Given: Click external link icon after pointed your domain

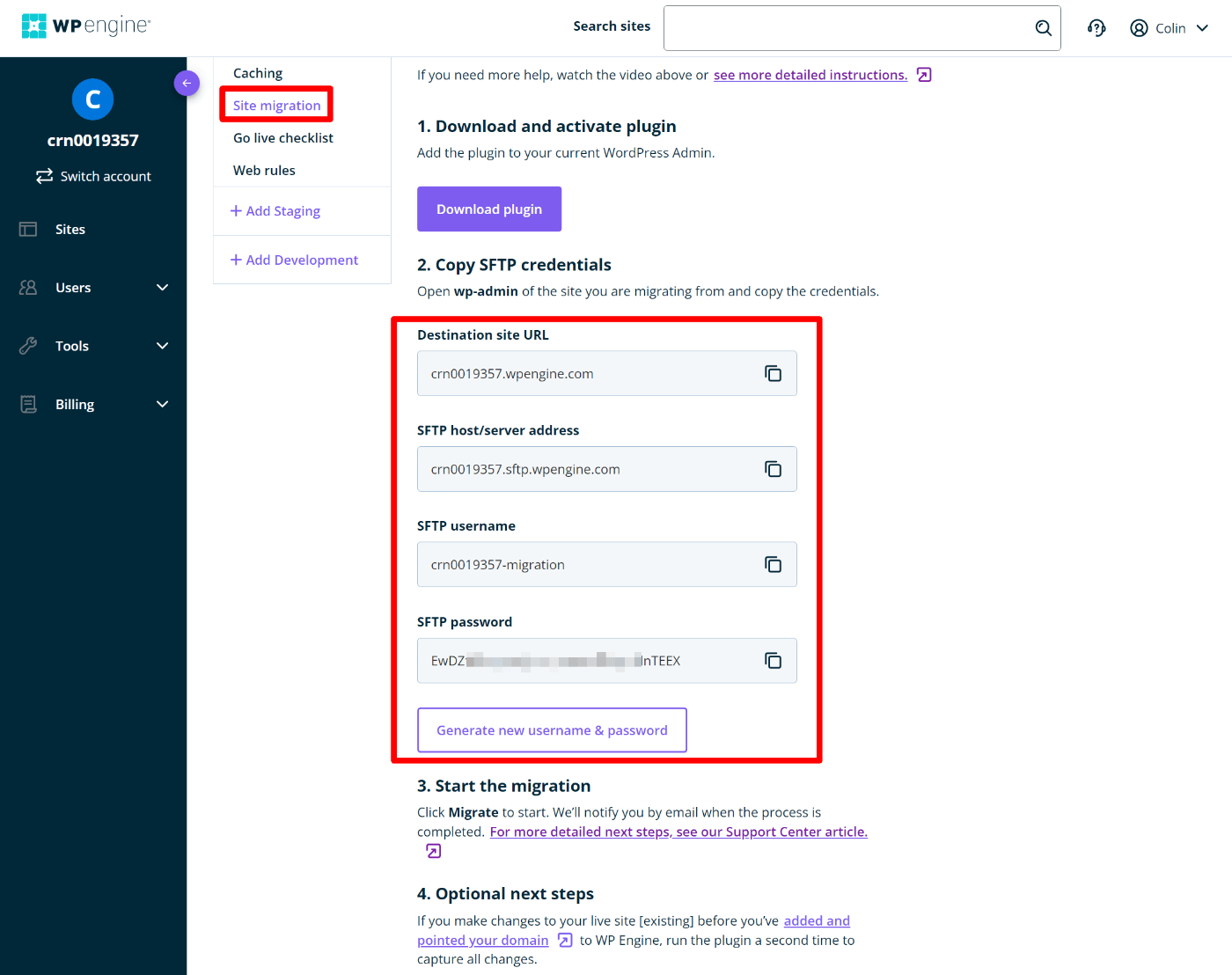Looking at the screenshot, I should [565, 940].
